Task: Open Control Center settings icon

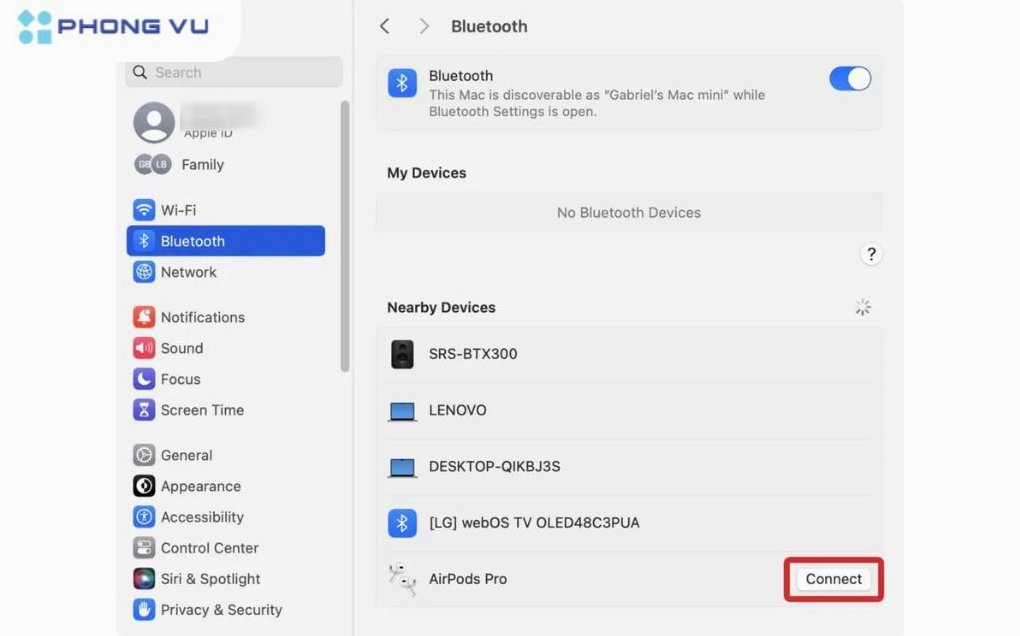Action: tap(145, 547)
